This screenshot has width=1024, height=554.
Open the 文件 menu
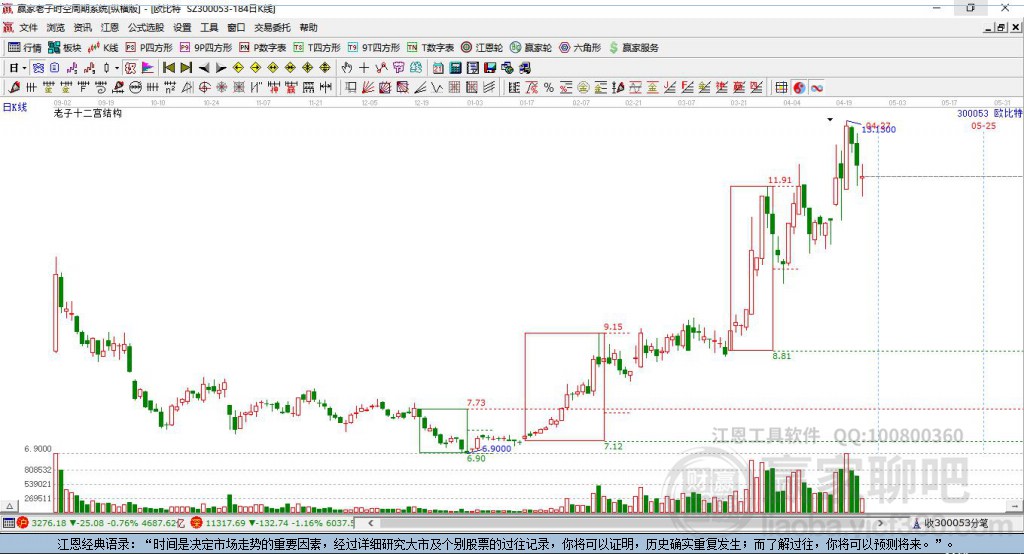coord(28,27)
